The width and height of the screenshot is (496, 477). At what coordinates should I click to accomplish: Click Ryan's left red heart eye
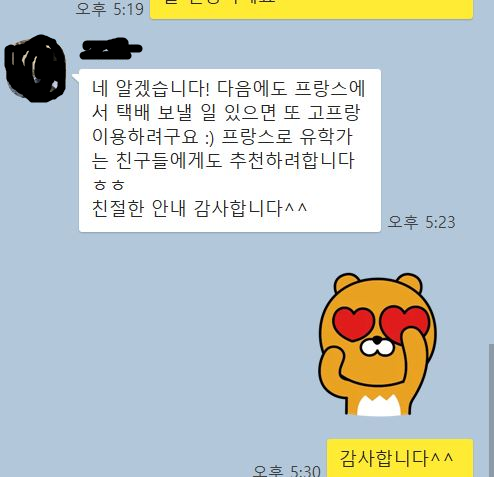click(x=354, y=324)
